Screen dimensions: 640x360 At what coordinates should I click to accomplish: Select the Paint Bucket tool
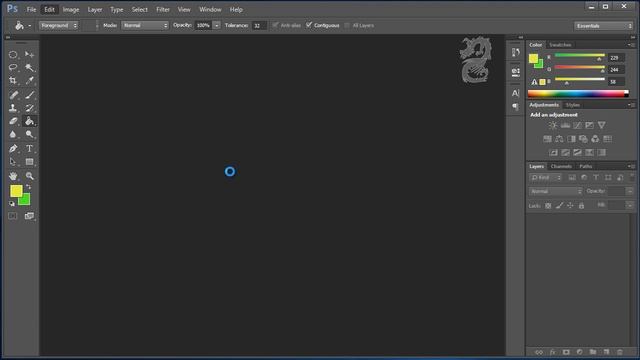[29, 121]
